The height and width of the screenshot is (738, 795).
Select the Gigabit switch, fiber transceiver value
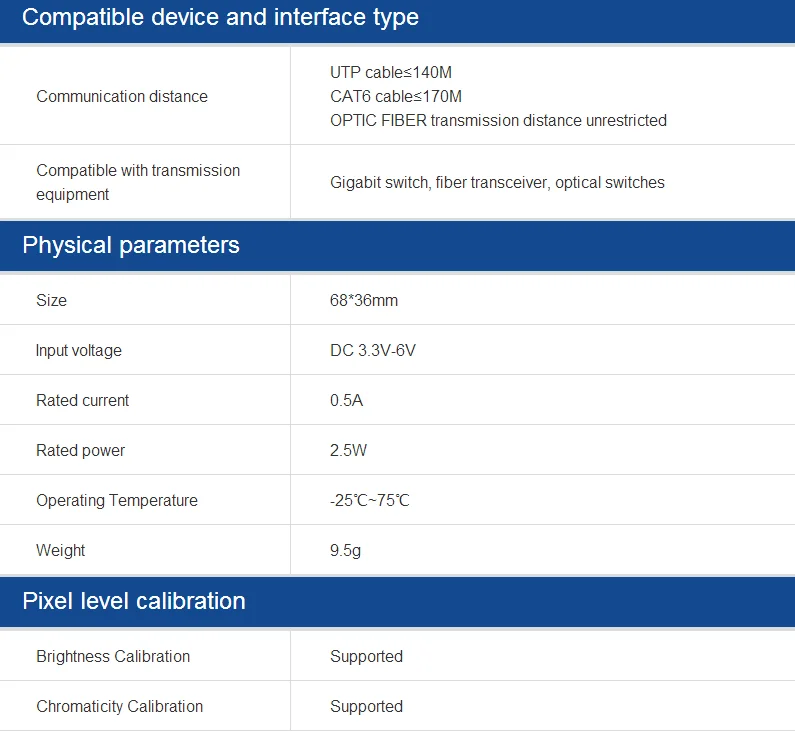click(x=497, y=183)
